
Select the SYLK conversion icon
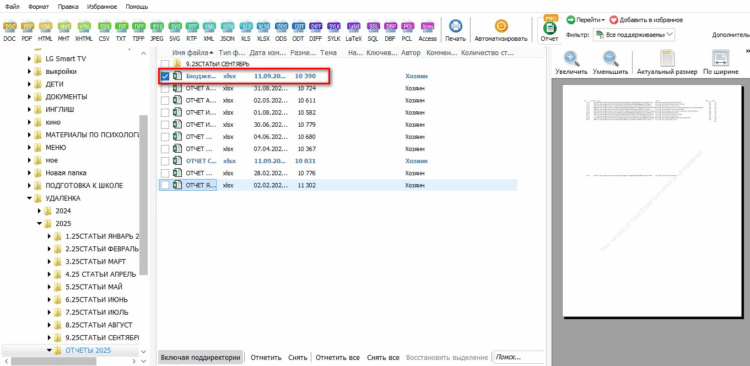click(334, 31)
